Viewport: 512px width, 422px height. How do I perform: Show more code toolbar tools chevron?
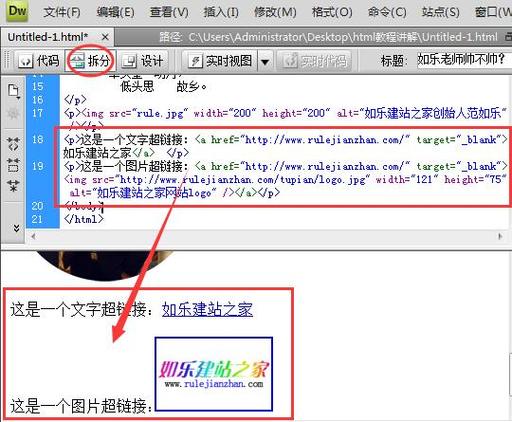click(x=16, y=228)
